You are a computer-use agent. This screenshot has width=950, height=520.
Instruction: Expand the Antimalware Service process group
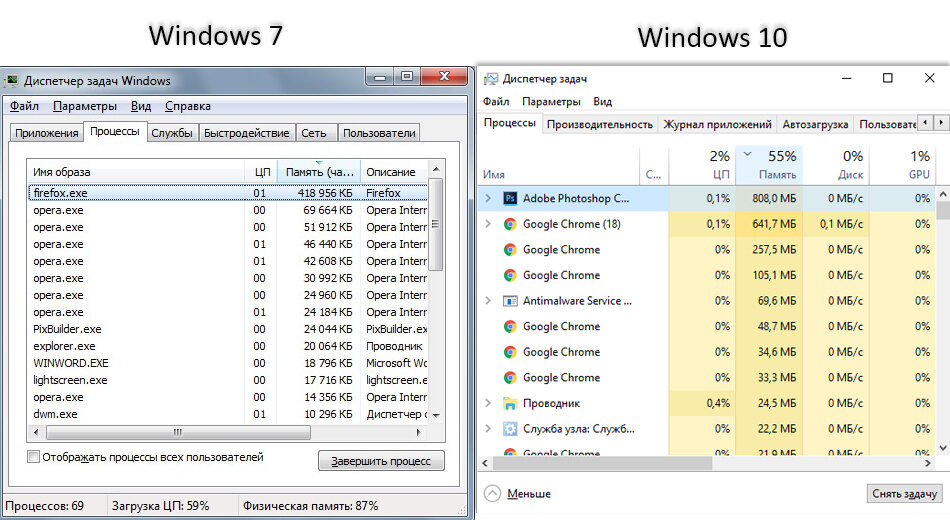tap(488, 300)
